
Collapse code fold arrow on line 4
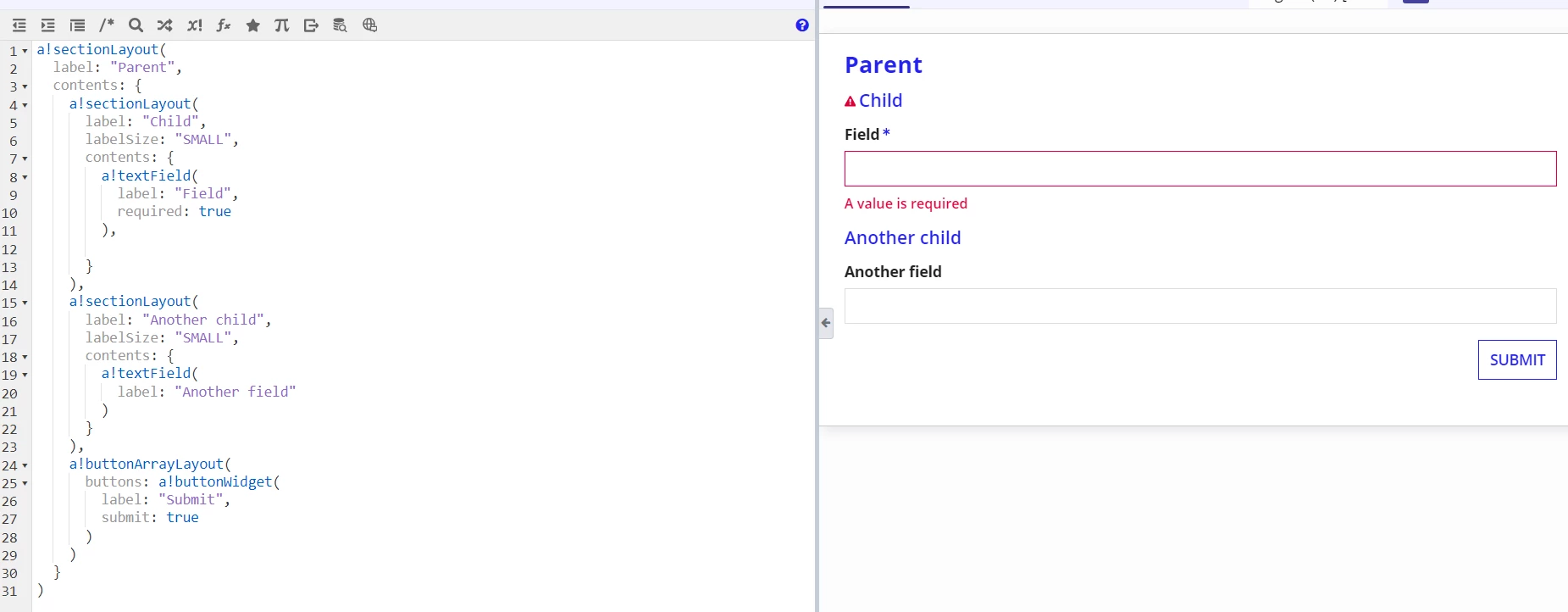[25, 105]
